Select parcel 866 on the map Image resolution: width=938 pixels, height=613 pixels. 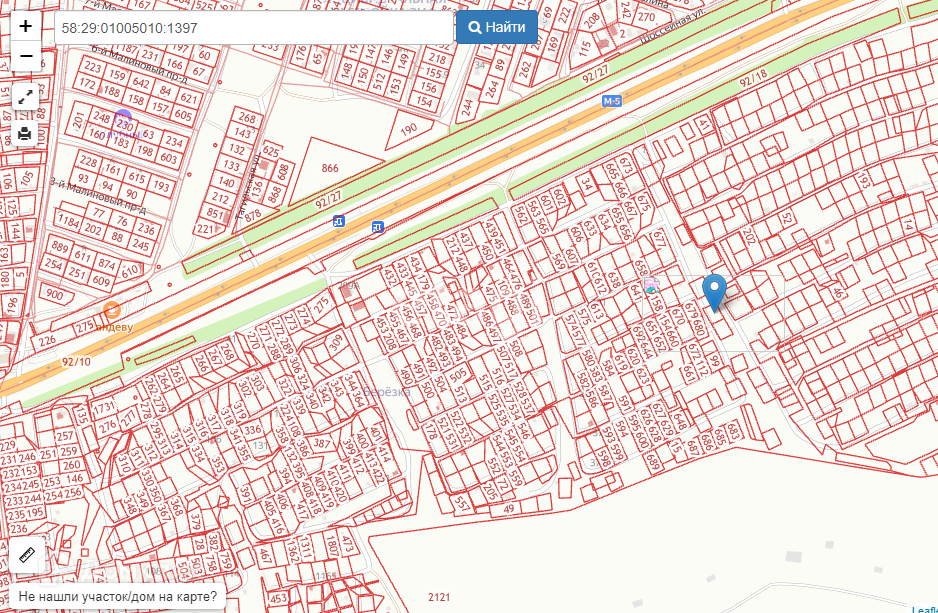330,168
